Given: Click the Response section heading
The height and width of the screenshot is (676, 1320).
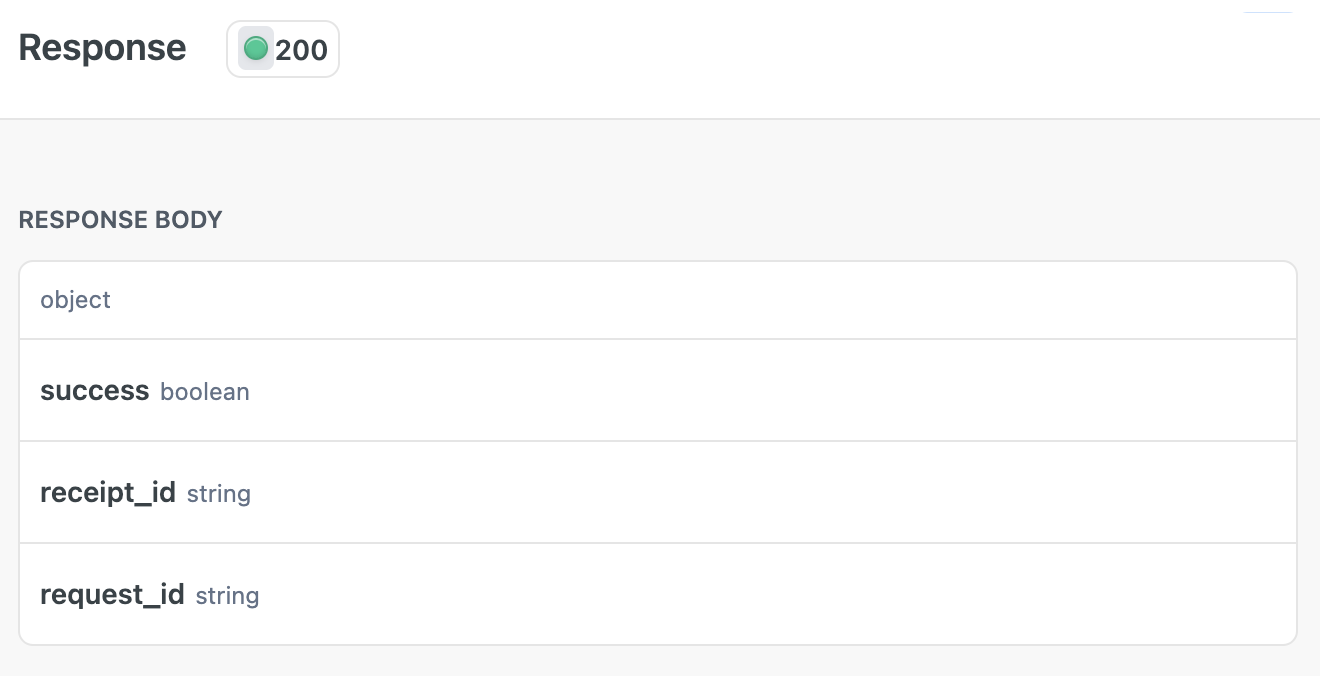Looking at the screenshot, I should click(x=102, y=48).
